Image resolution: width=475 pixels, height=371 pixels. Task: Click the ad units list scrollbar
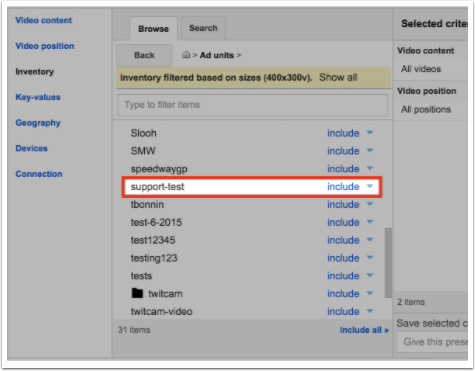[388, 263]
